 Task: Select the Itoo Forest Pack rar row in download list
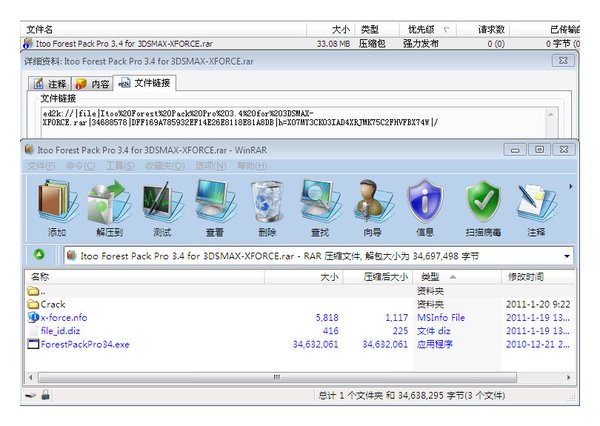300,44
